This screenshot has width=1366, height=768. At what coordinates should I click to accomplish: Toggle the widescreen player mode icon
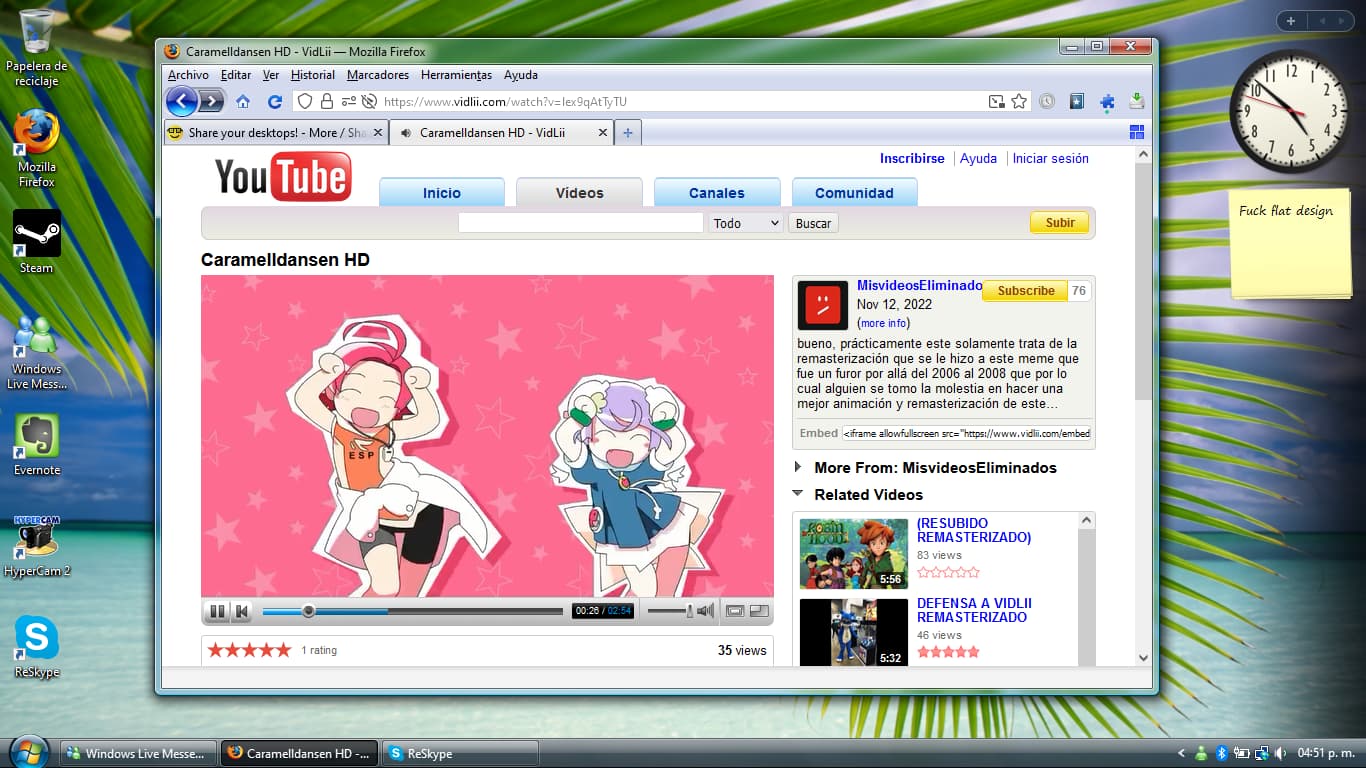(735, 611)
